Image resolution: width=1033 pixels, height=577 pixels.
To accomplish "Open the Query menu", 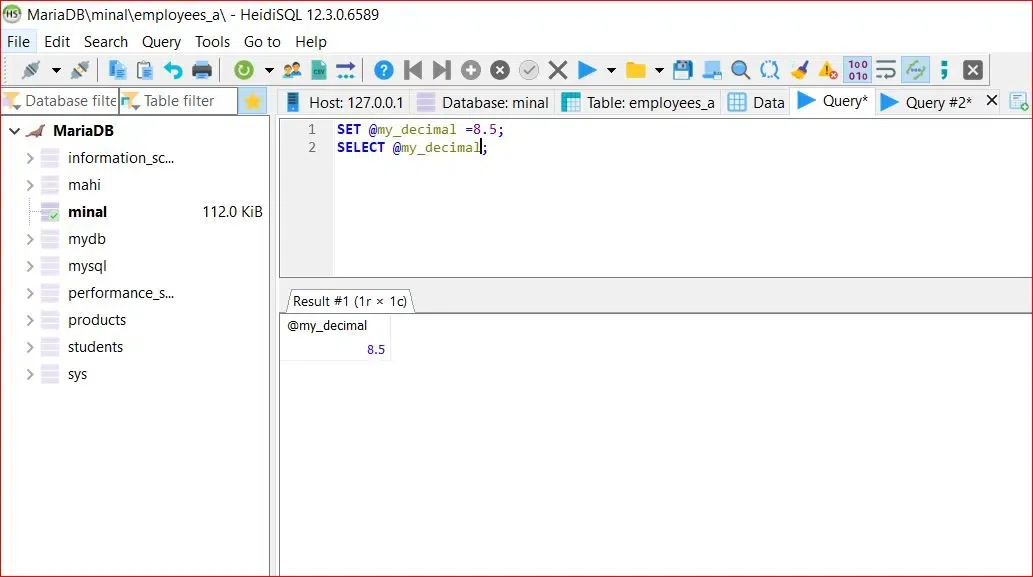I will click(x=161, y=41).
